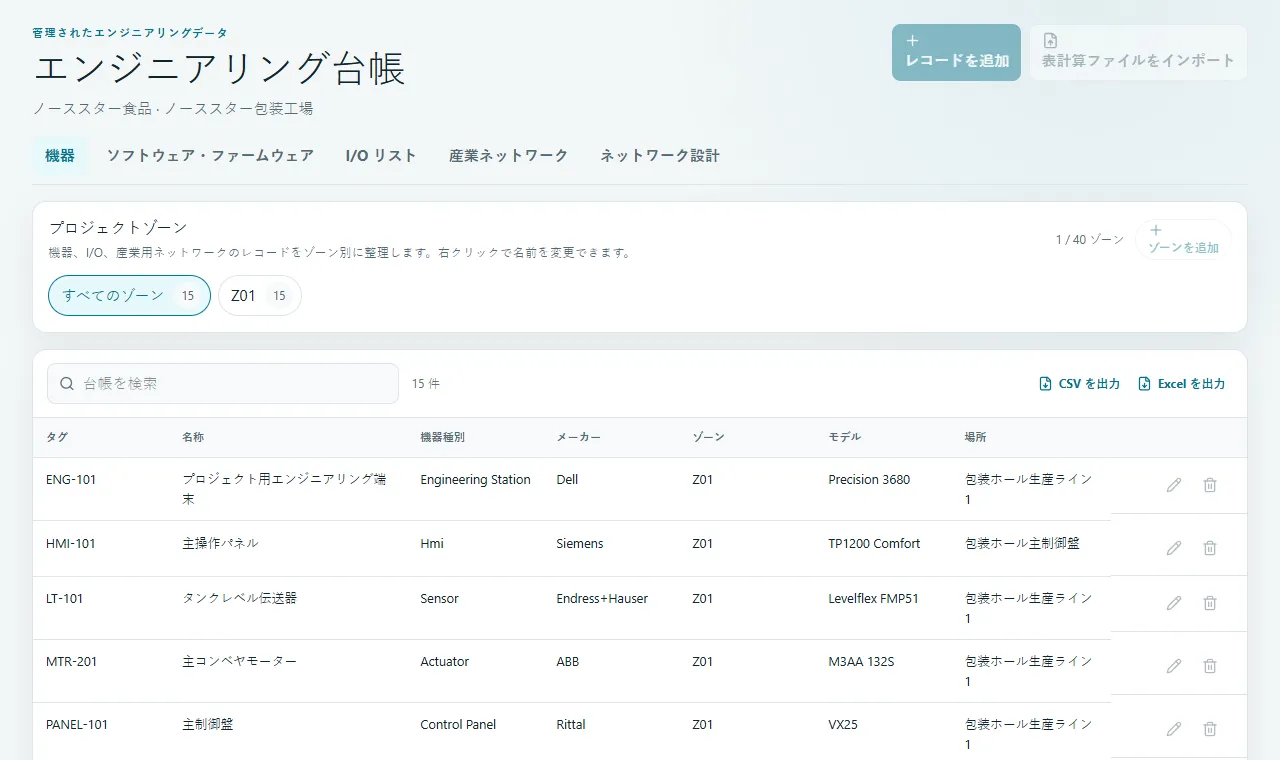The height and width of the screenshot is (760, 1280).
Task: Click the name 主コンベヤモーター
Action: pyautogui.click(x=239, y=662)
